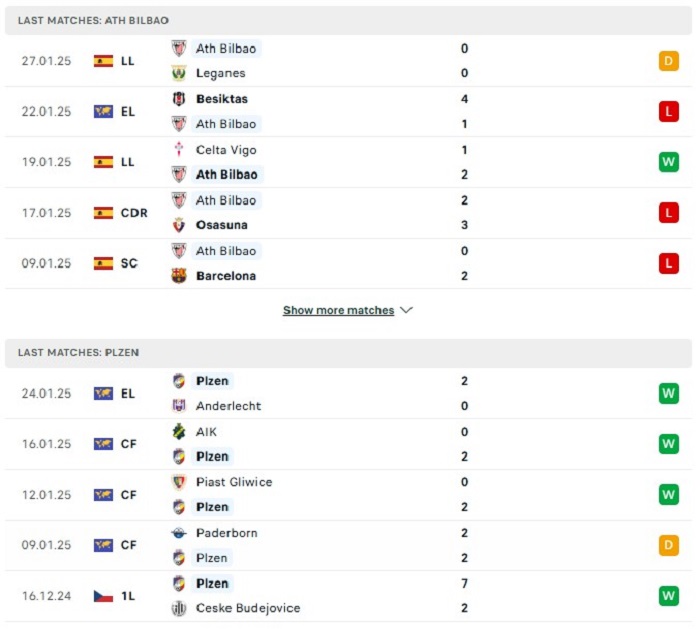Click the Anderlecht club crest icon
The width and height of the screenshot is (700, 629).
click(x=179, y=406)
